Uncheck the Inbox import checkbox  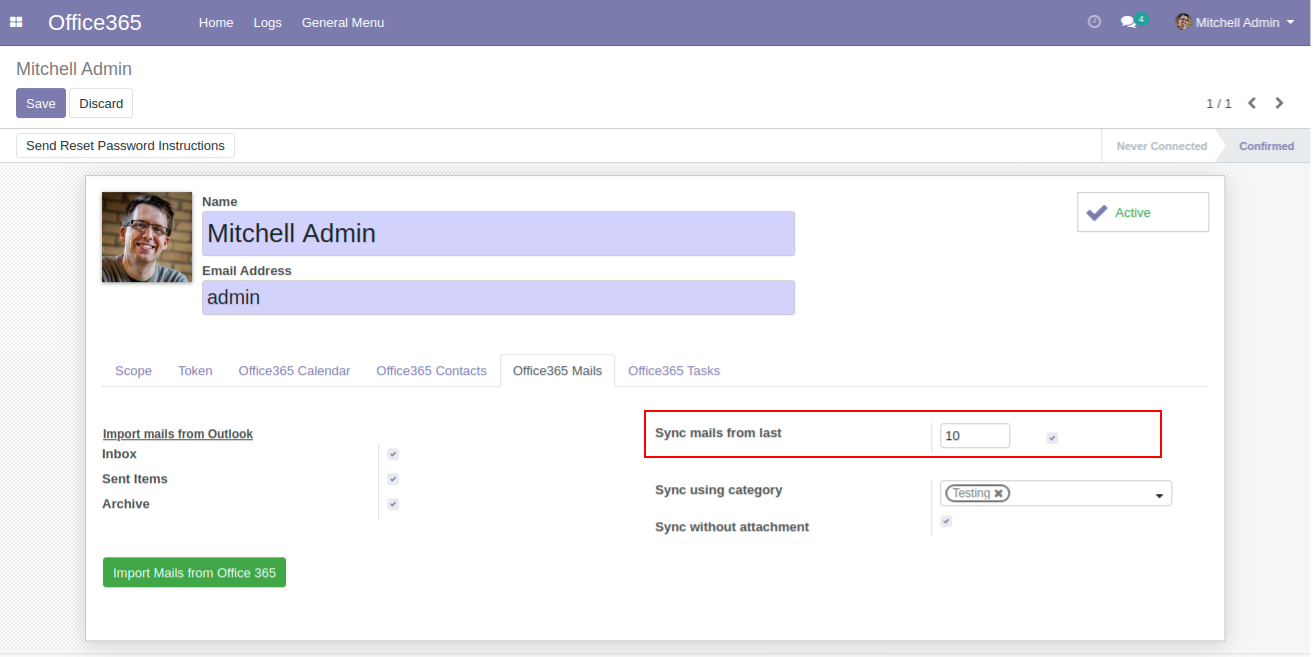click(393, 454)
